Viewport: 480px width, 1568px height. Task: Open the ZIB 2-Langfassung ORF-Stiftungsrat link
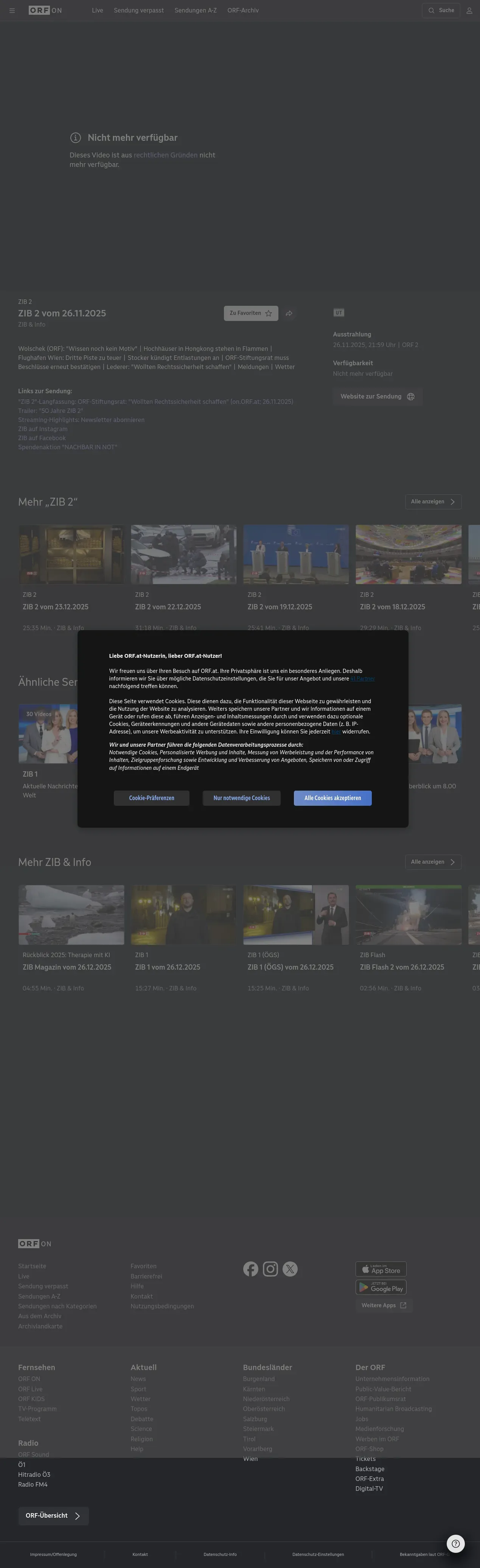point(156,402)
